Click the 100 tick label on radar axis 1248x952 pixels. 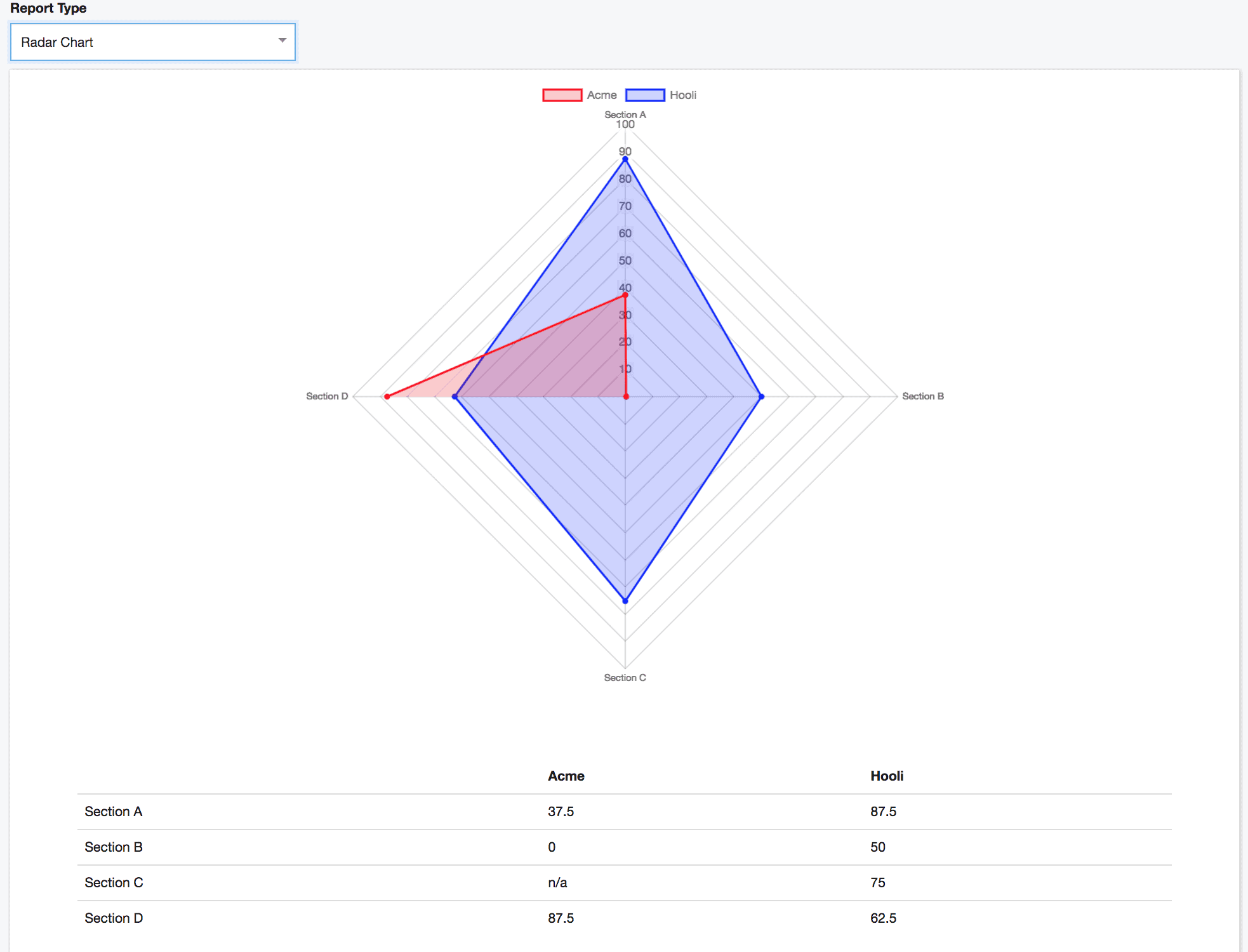tap(625, 124)
